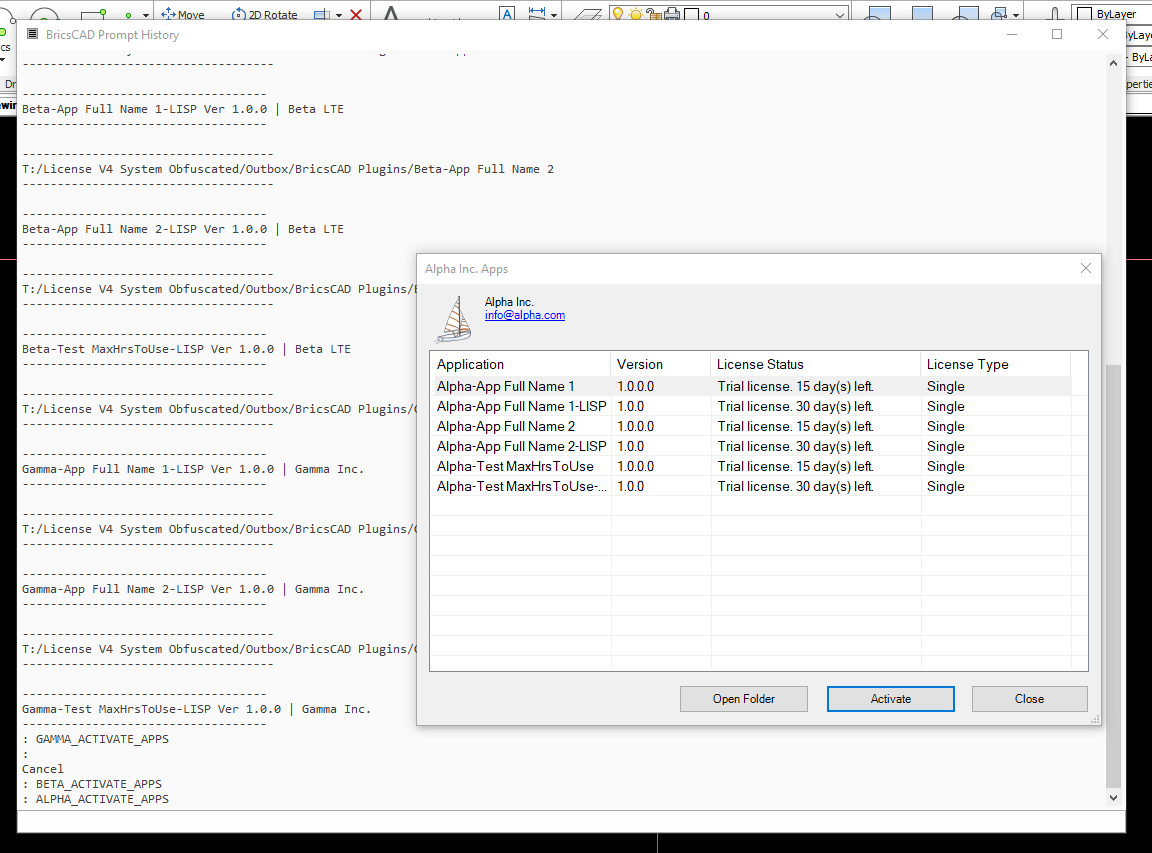This screenshot has height=853, width=1152.
Task: Click the ALPHA_ACTIVATE_APPS line in prompt history
Action: [102, 799]
